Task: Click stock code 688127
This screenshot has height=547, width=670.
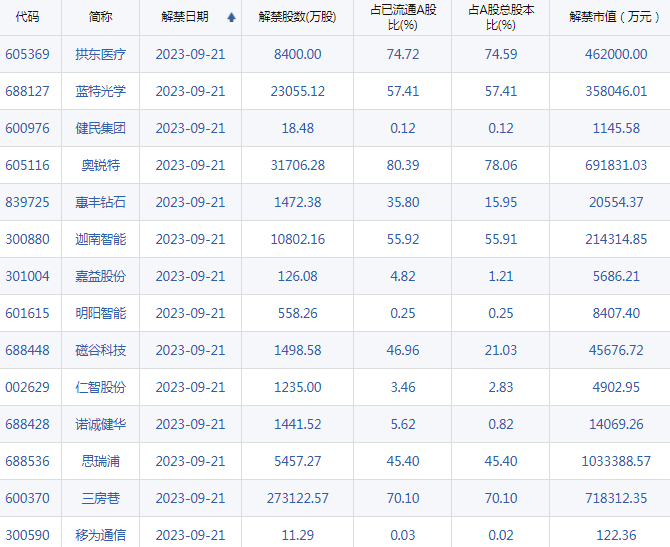Action: pyautogui.click(x=26, y=91)
